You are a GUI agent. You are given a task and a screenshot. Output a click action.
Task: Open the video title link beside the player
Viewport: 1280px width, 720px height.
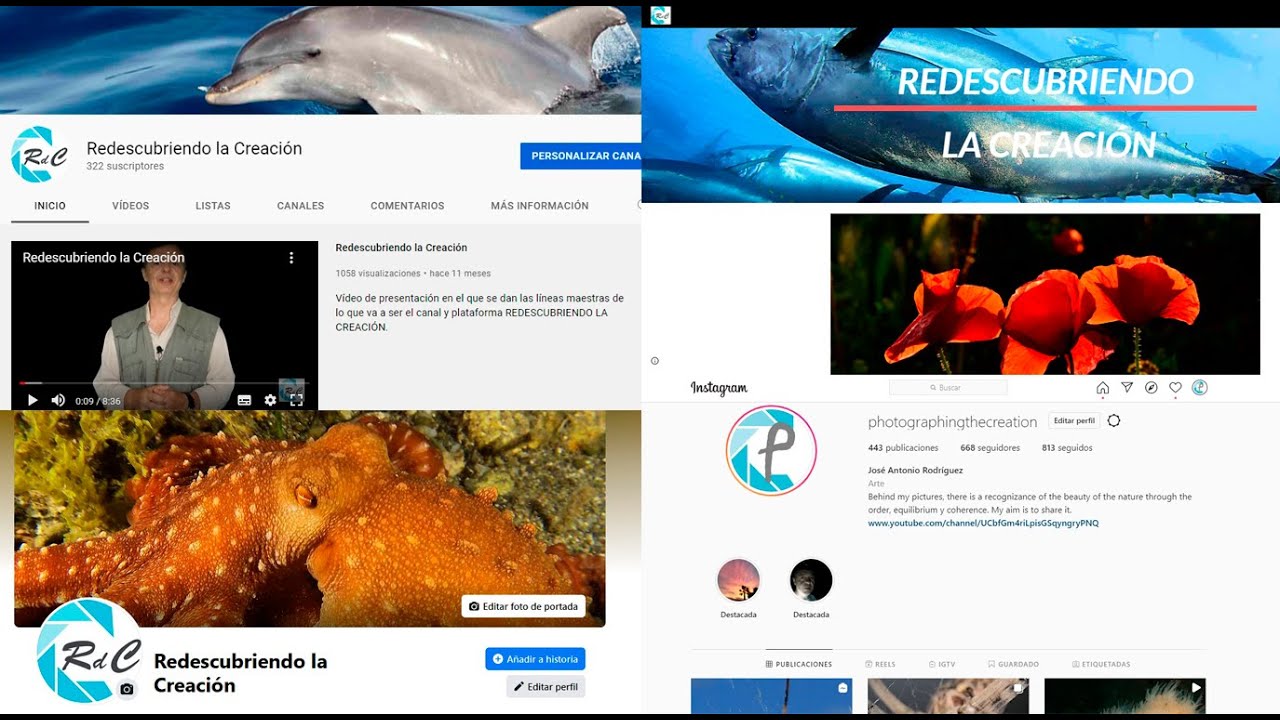pyautogui.click(x=401, y=248)
